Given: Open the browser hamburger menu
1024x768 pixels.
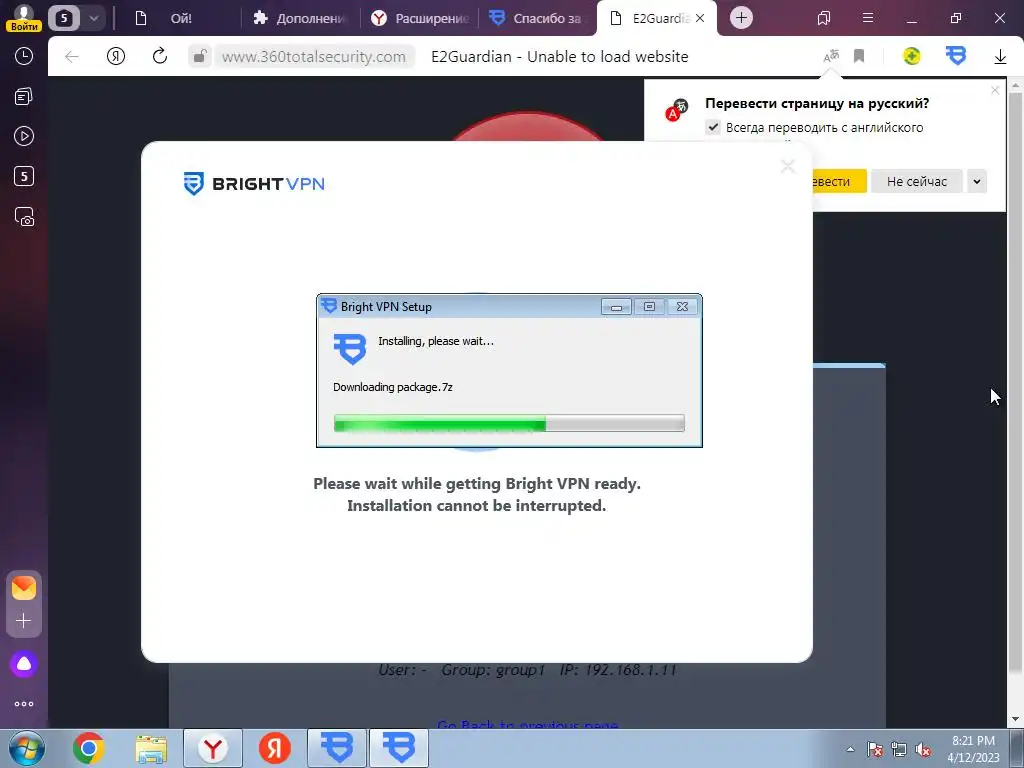Looking at the screenshot, I should (867, 18).
